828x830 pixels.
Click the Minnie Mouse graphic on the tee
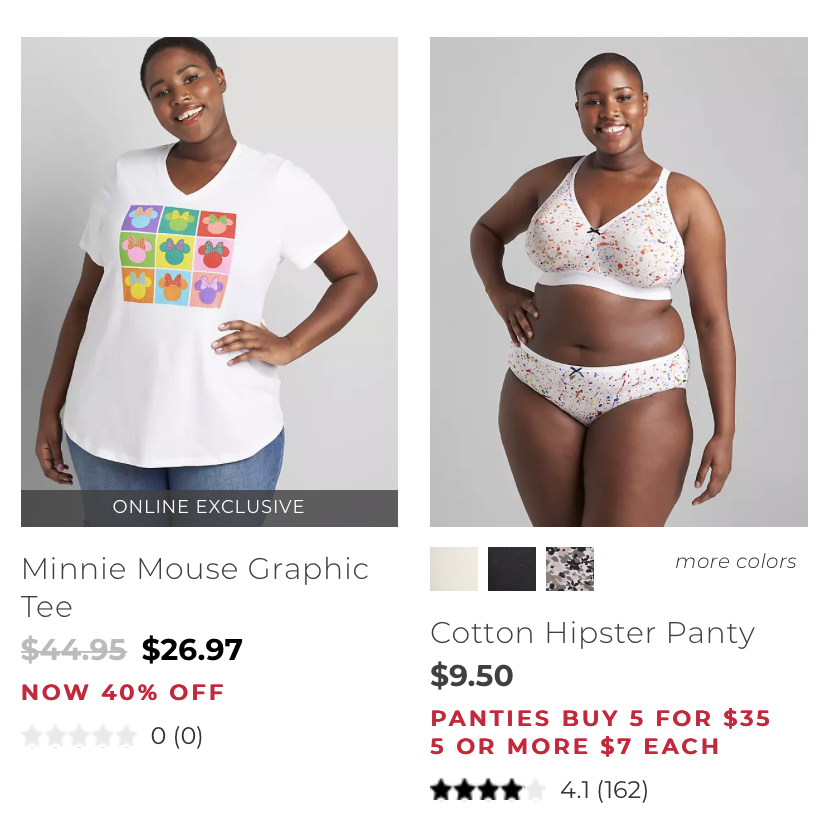(179, 256)
